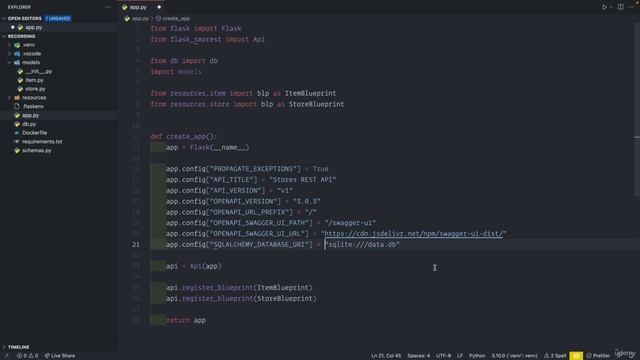Collapse the models folder
Viewport: 640px width, 360px height.
[9, 62]
